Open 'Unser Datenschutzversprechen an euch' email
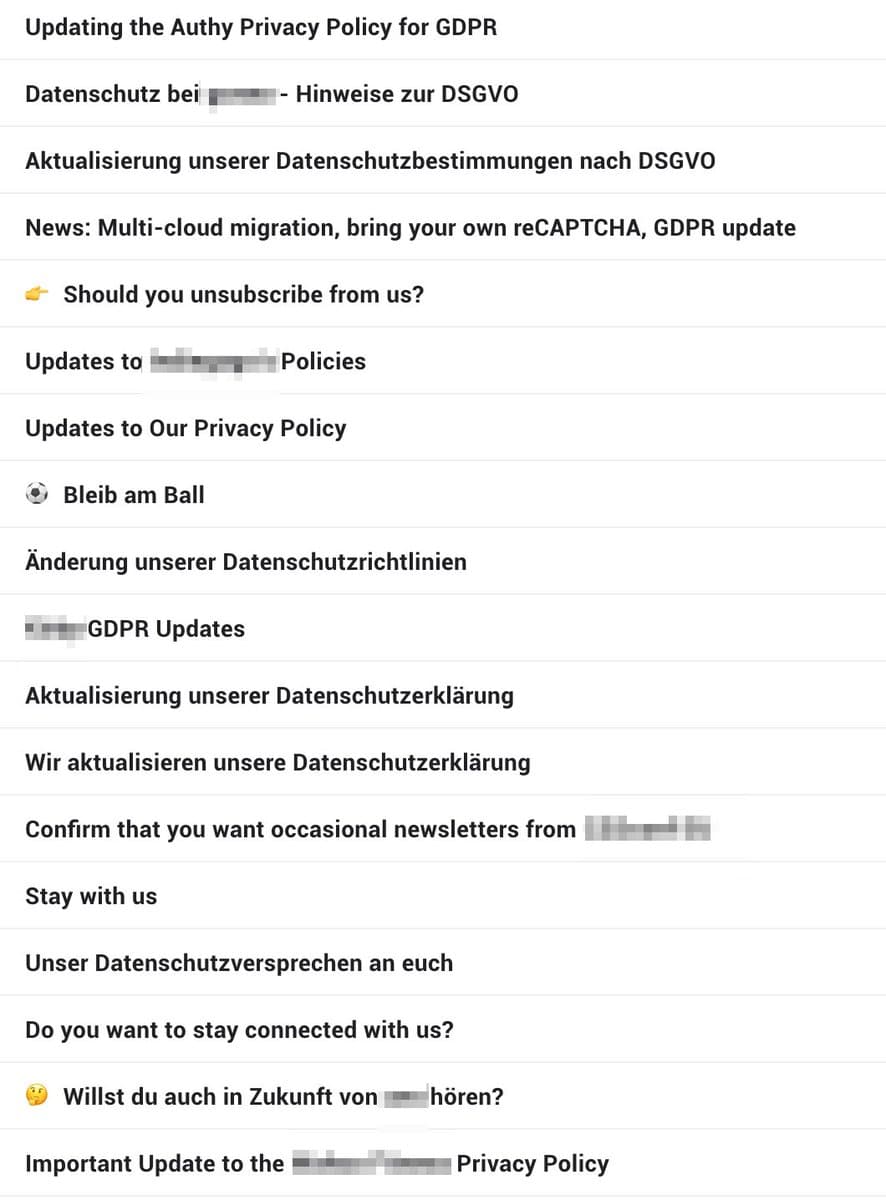The image size is (886, 1200). [239, 963]
